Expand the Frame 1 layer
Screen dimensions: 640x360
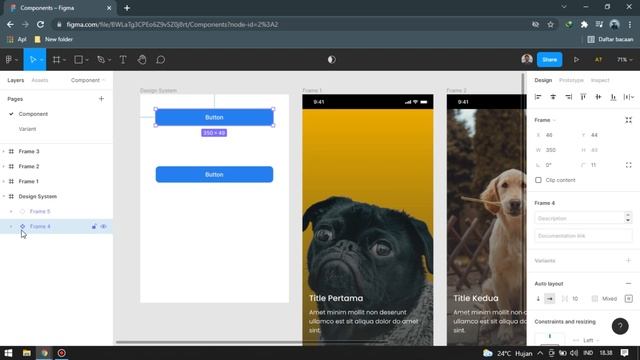4,181
